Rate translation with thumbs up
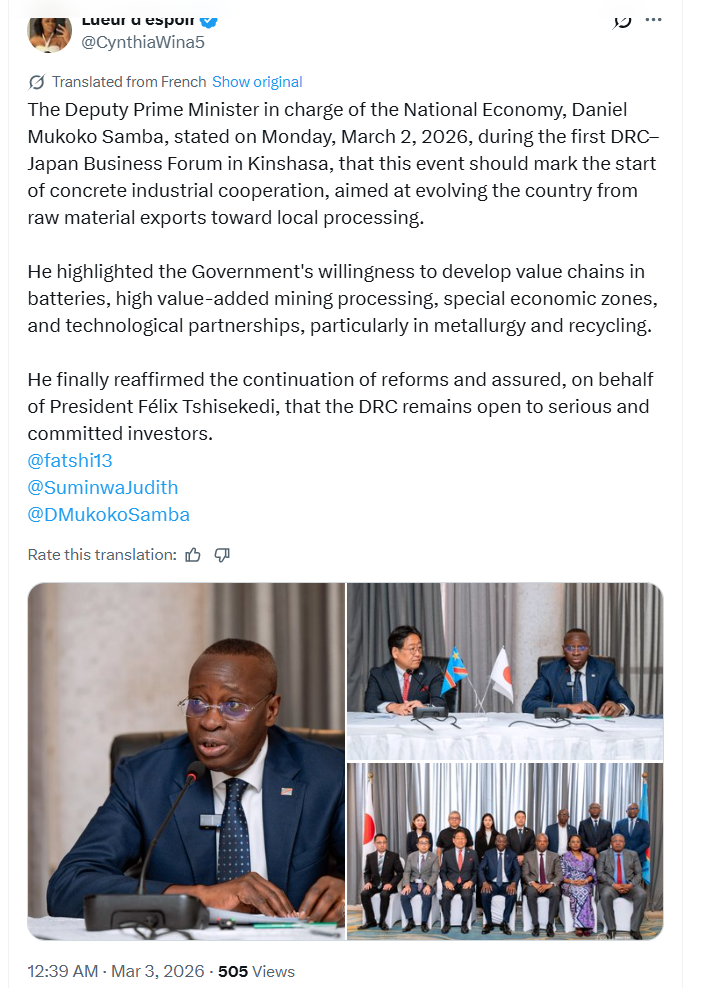702x988 pixels. click(193, 554)
